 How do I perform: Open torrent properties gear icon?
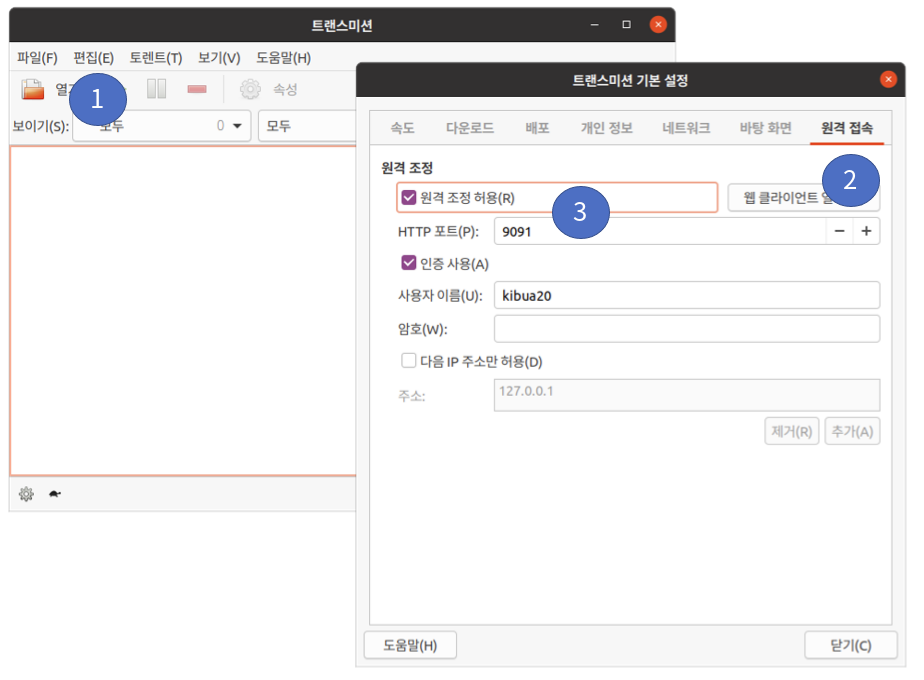250,89
